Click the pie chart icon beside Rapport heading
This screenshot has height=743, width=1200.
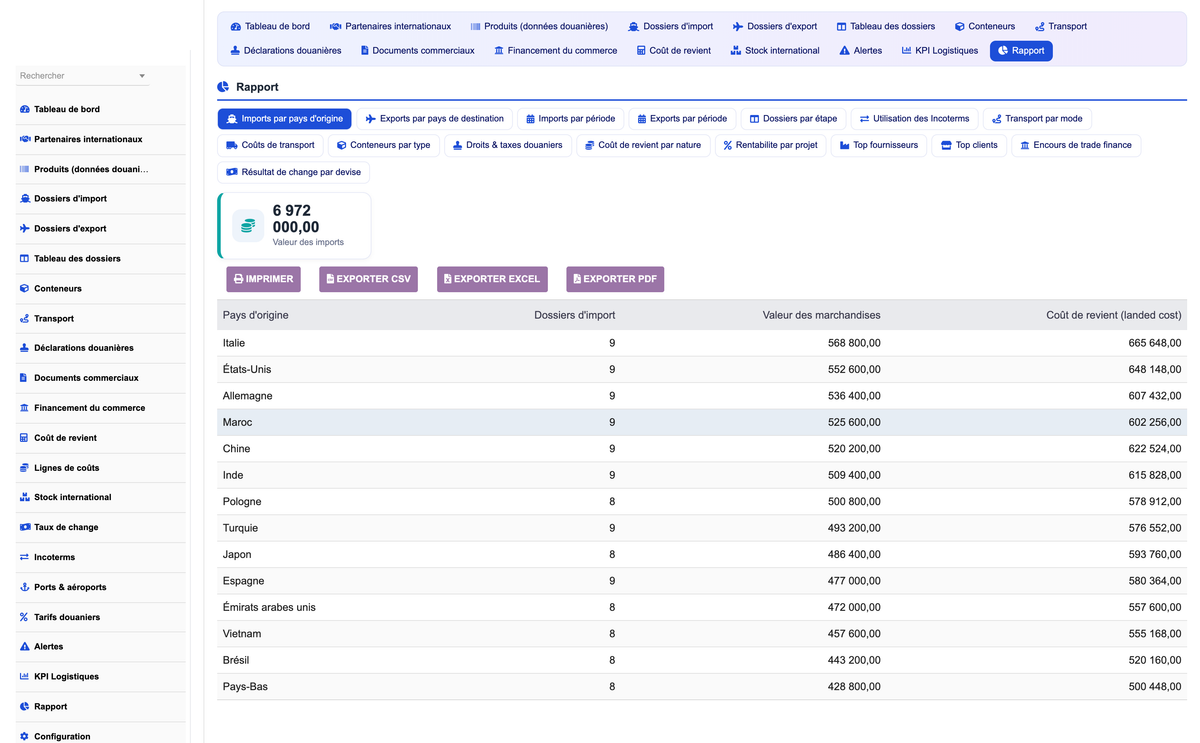tap(223, 87)
